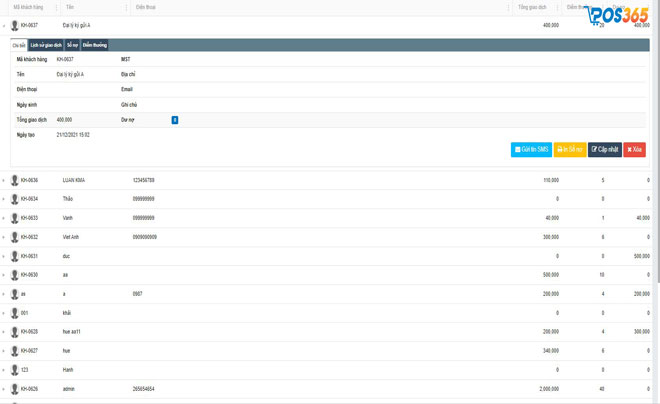Image resolution: width=660 pixels, height=404 pixels.
Task: Click the blue Dư nợ badge showing 0
Action: click(x=175, y=120)
